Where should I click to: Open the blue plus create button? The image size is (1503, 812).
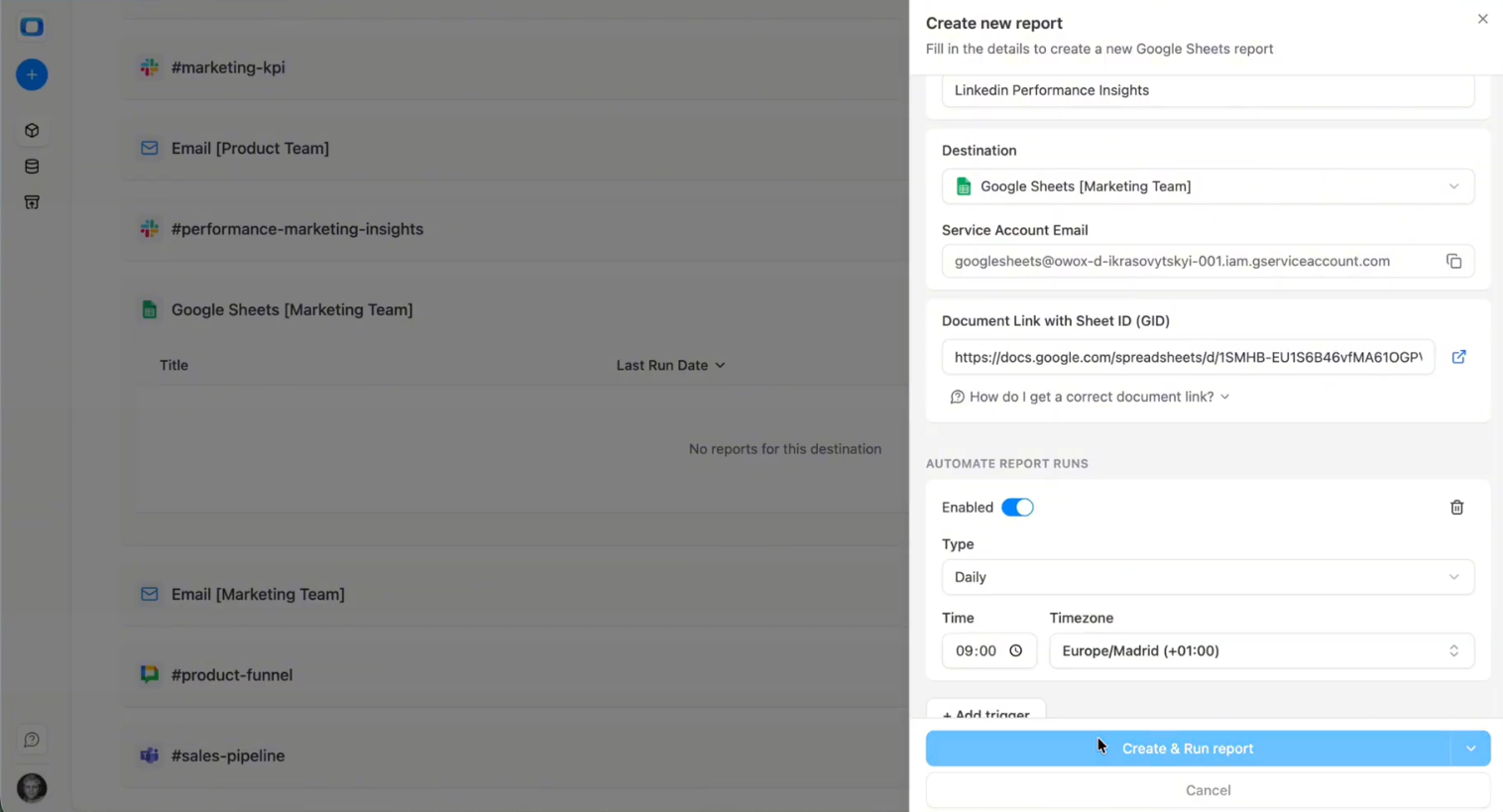pos(31,74)
